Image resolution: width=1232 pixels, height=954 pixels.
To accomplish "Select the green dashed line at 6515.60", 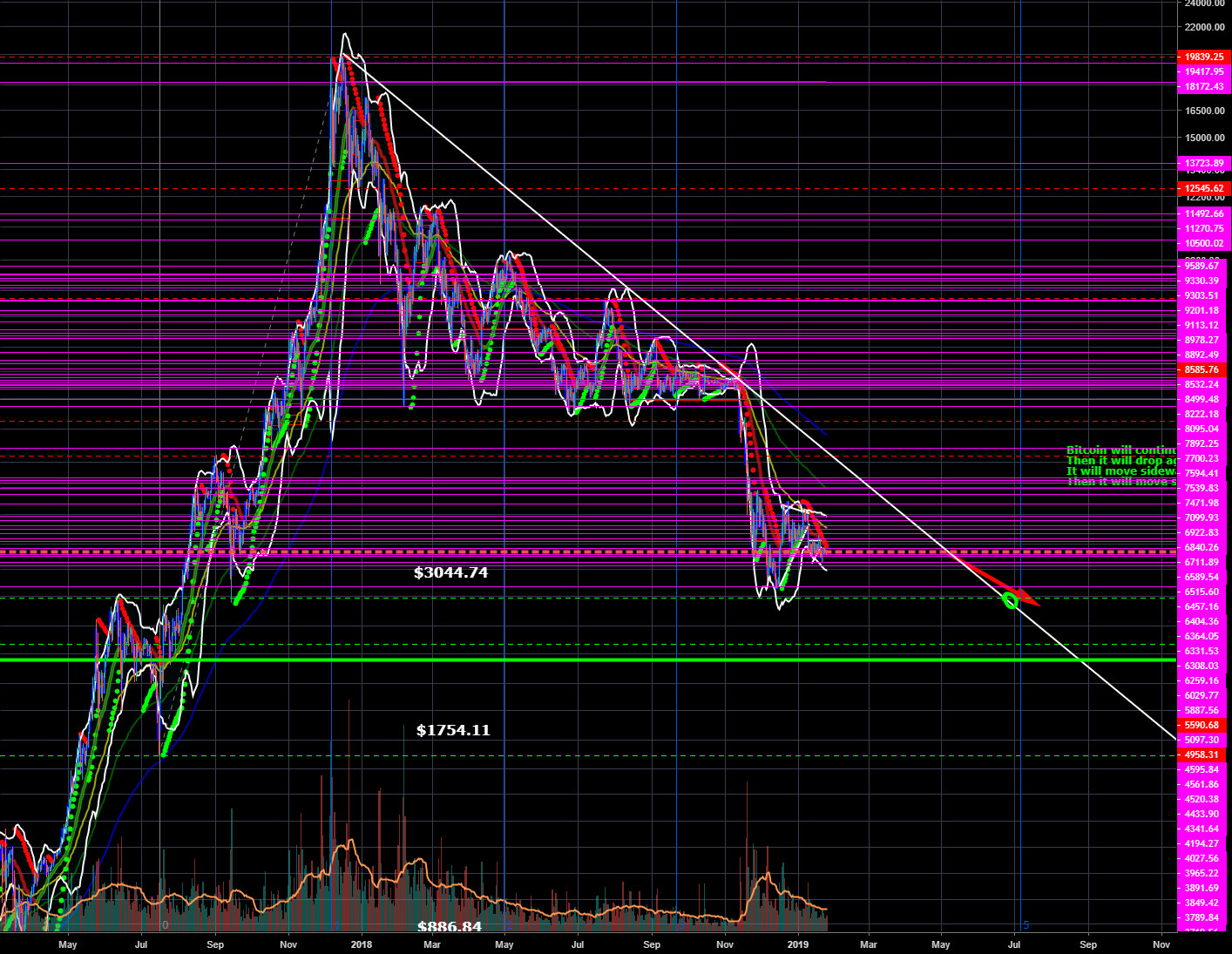I will 523,598.
